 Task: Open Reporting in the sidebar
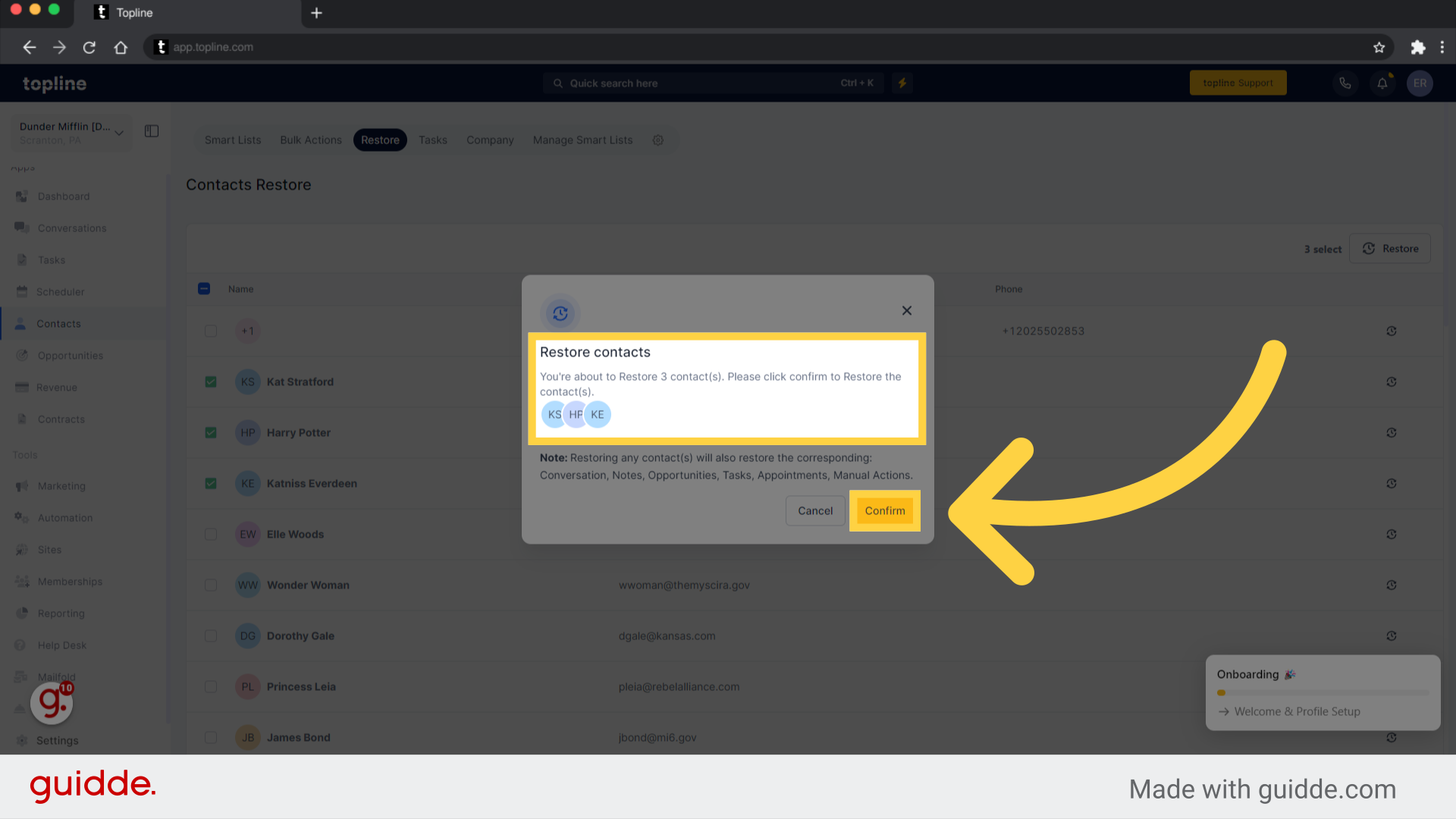(x=61, y=613)
